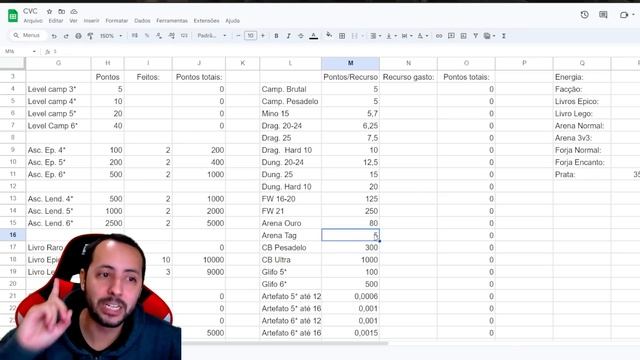Image resolution: width=640 pixels, height=360 pixels.
Task: Click the Menus search box
Action: 28,36
